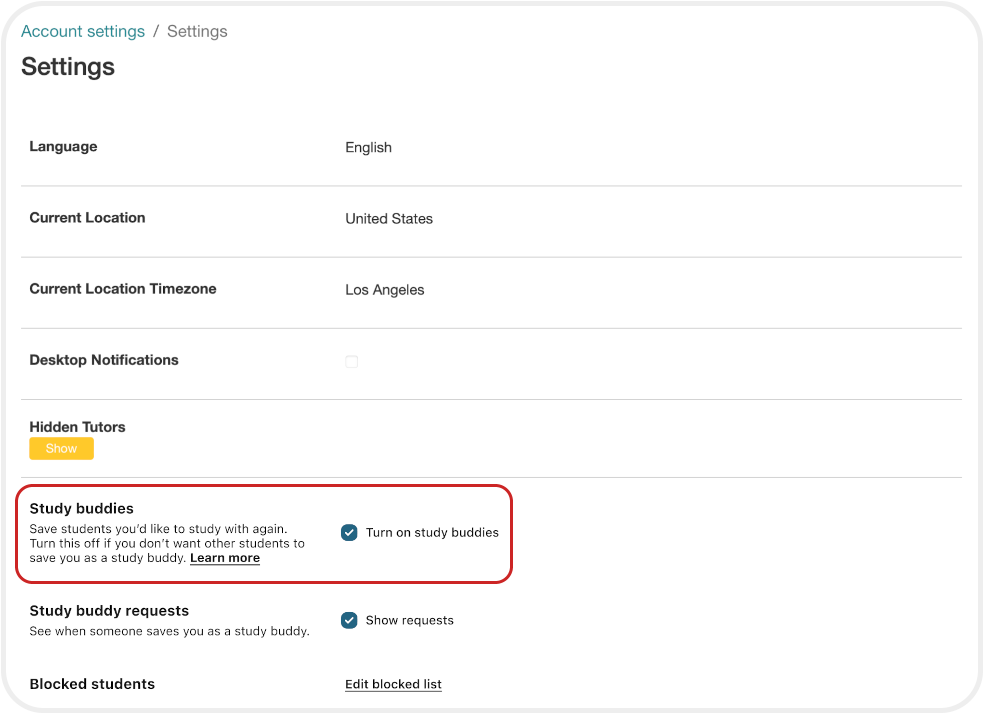The image size is (984, 713).
Task: Select the Current Location Timezone label
Action: point(123,289)
